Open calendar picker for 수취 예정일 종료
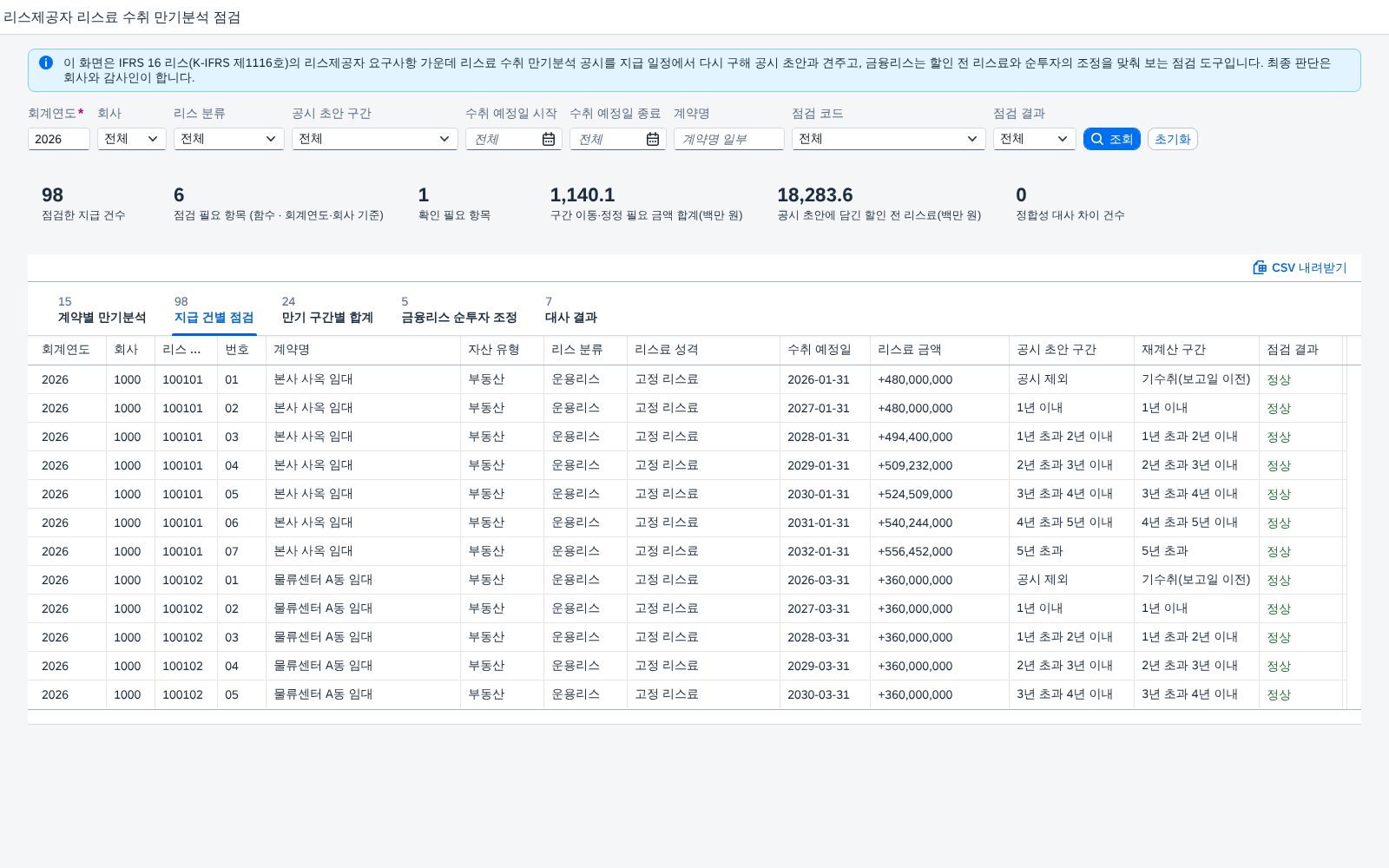The height and width of the screenshot is (868, 1389). click(653, 139)
